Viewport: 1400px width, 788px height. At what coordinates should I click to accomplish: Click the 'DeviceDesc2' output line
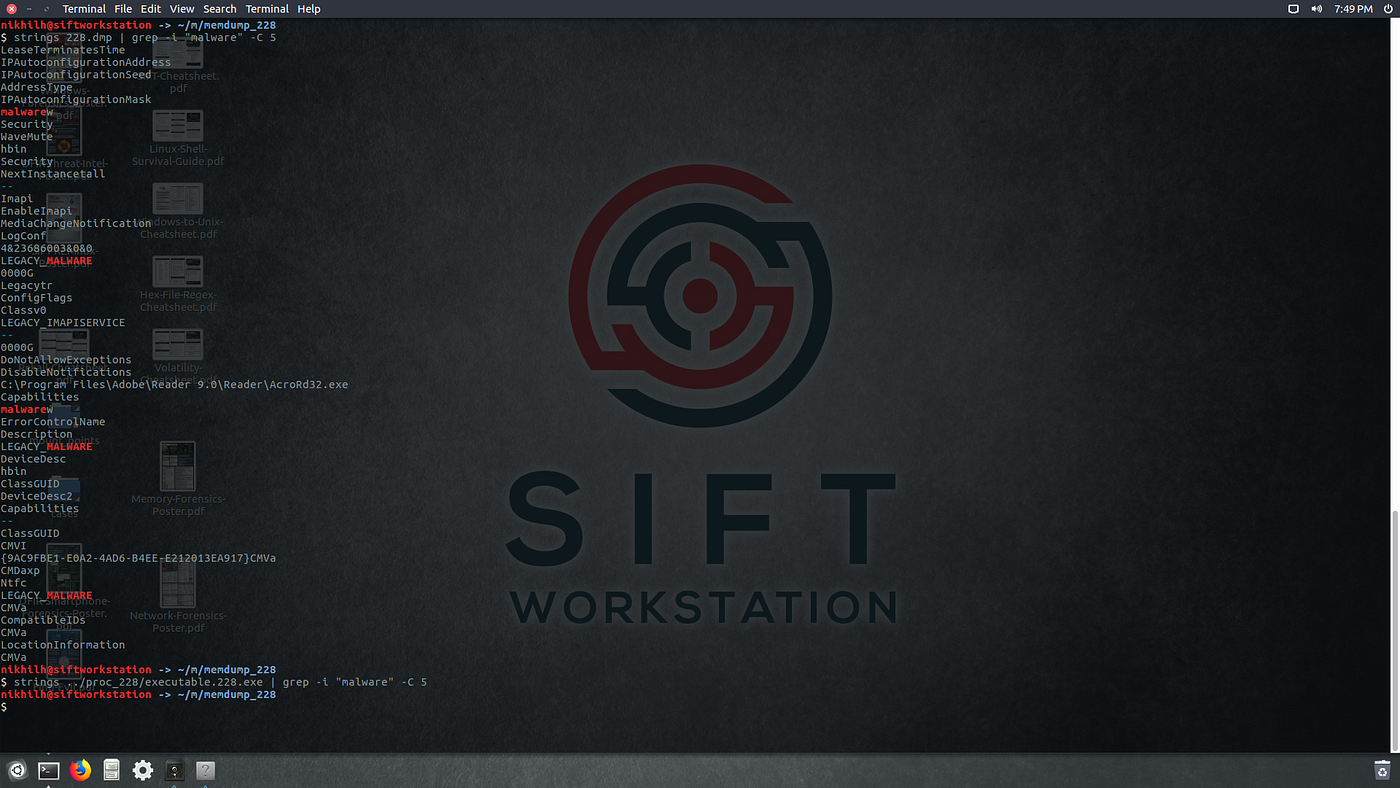click(x=36, y=495)
